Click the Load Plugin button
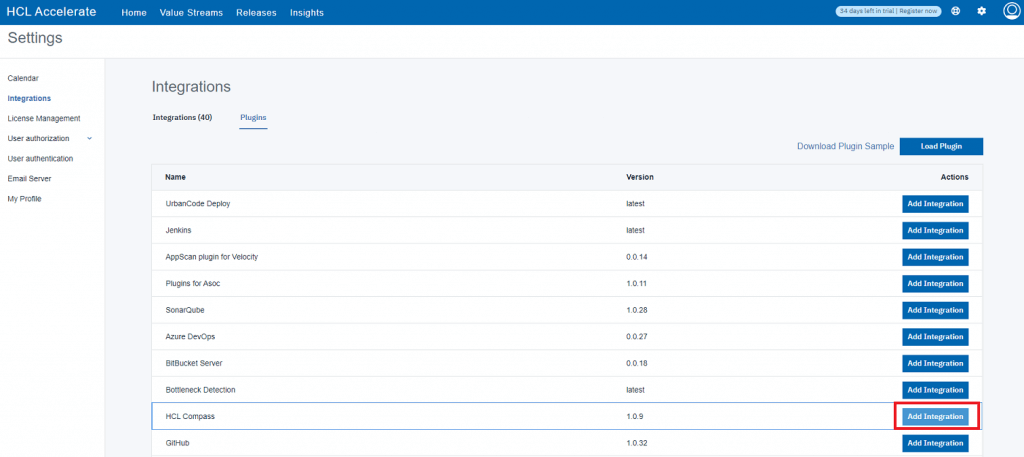 [x=941, y=146]
